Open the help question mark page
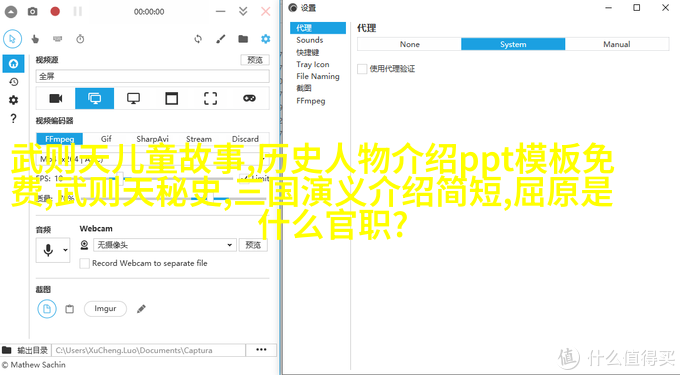Screen dimensions: 680x375 click(13, 118)
